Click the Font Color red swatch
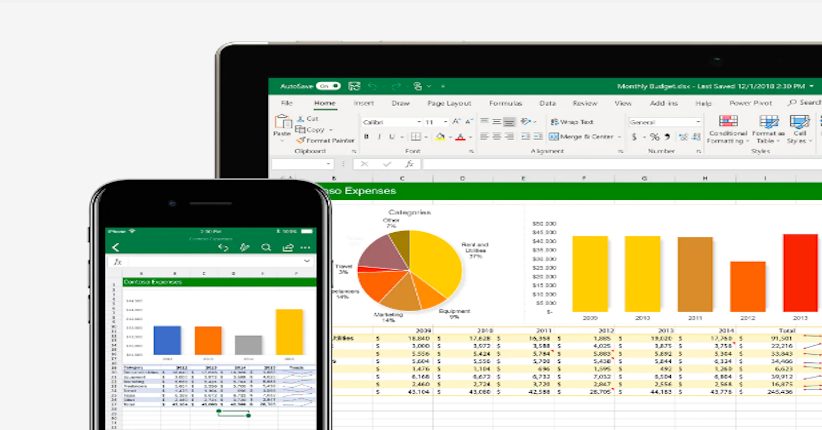This screenshot has width=822, height=430. (460, 137)
